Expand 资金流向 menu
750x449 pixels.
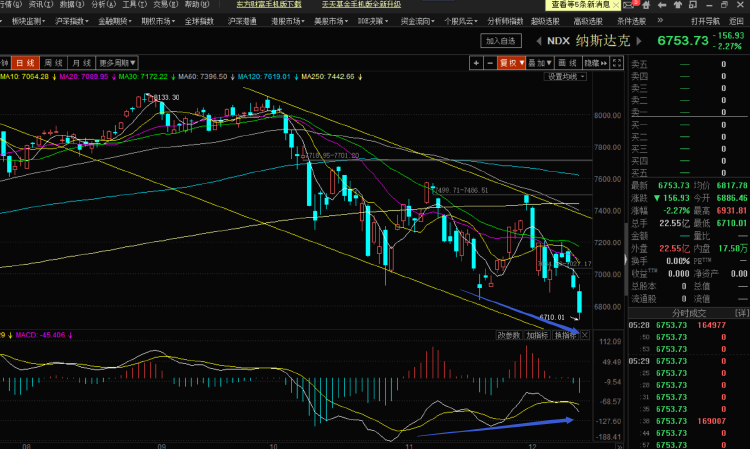[x=418, y=21]
